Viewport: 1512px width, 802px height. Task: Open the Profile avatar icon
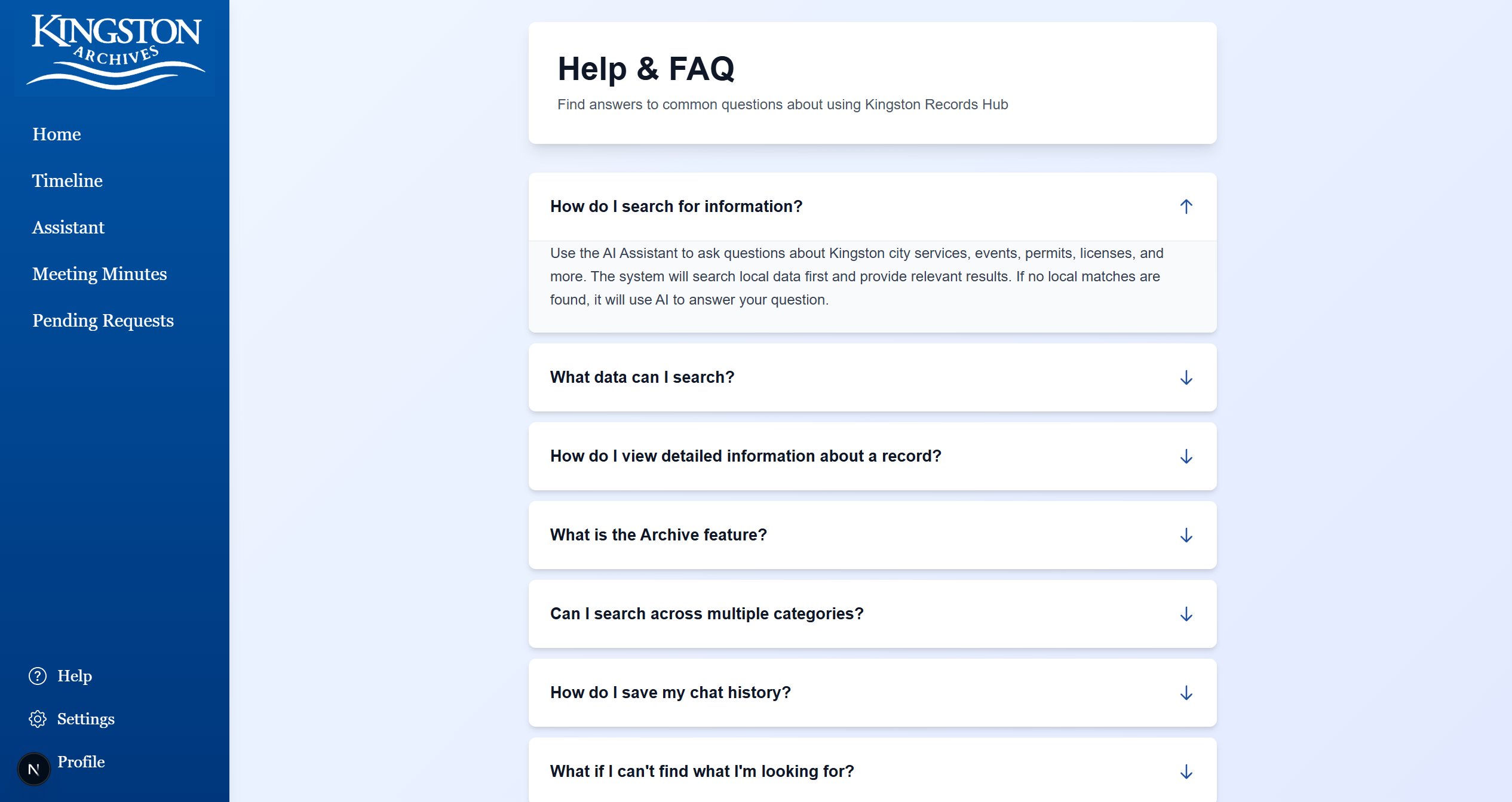pos(34,769)
